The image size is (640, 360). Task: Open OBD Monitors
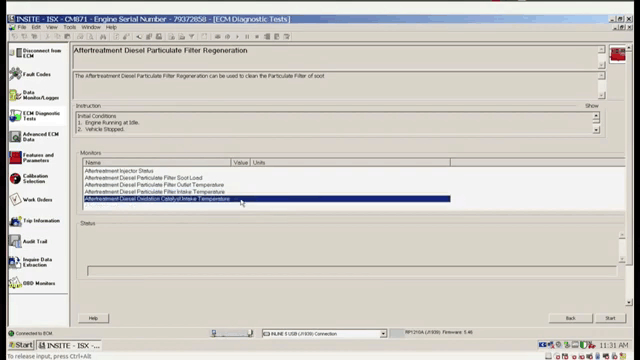32,283
